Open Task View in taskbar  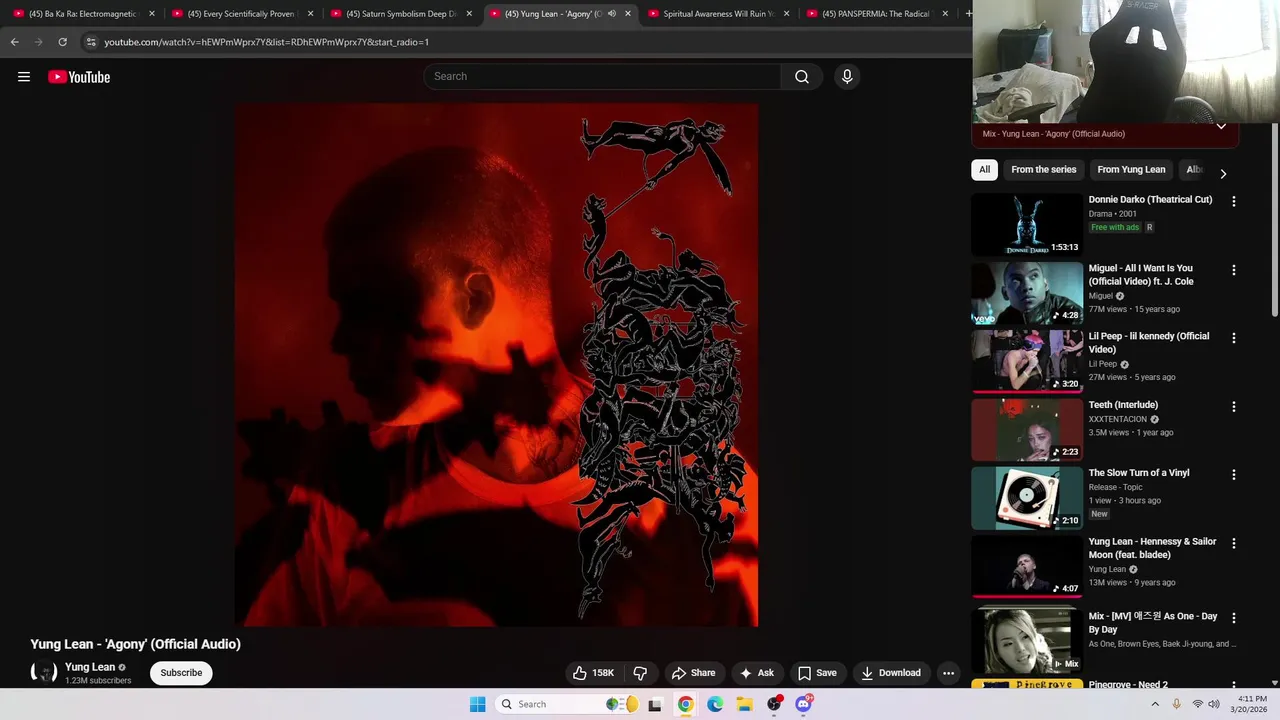[655, 704]
